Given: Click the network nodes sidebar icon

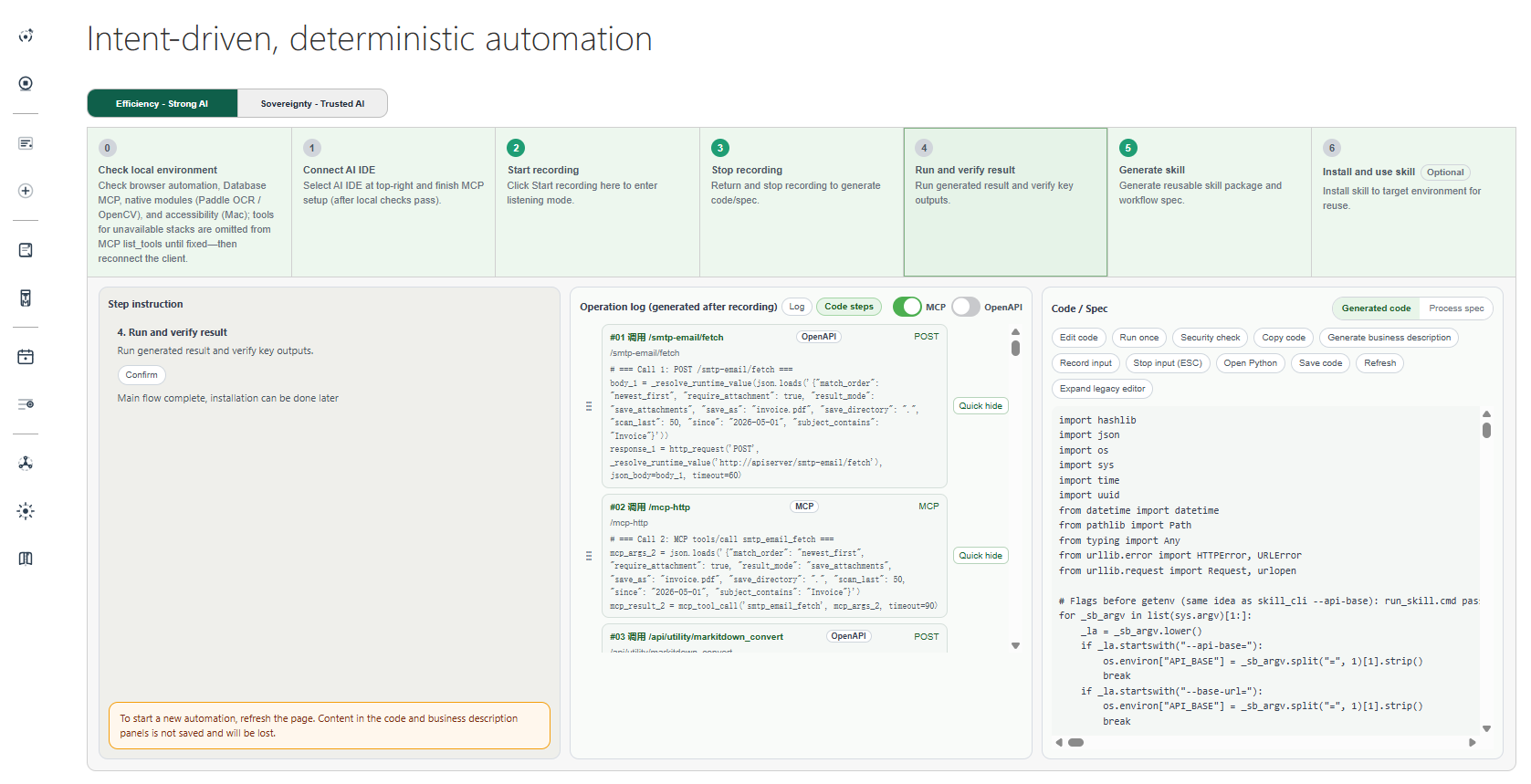Looking at the screenshot, I should coord(26,463).
